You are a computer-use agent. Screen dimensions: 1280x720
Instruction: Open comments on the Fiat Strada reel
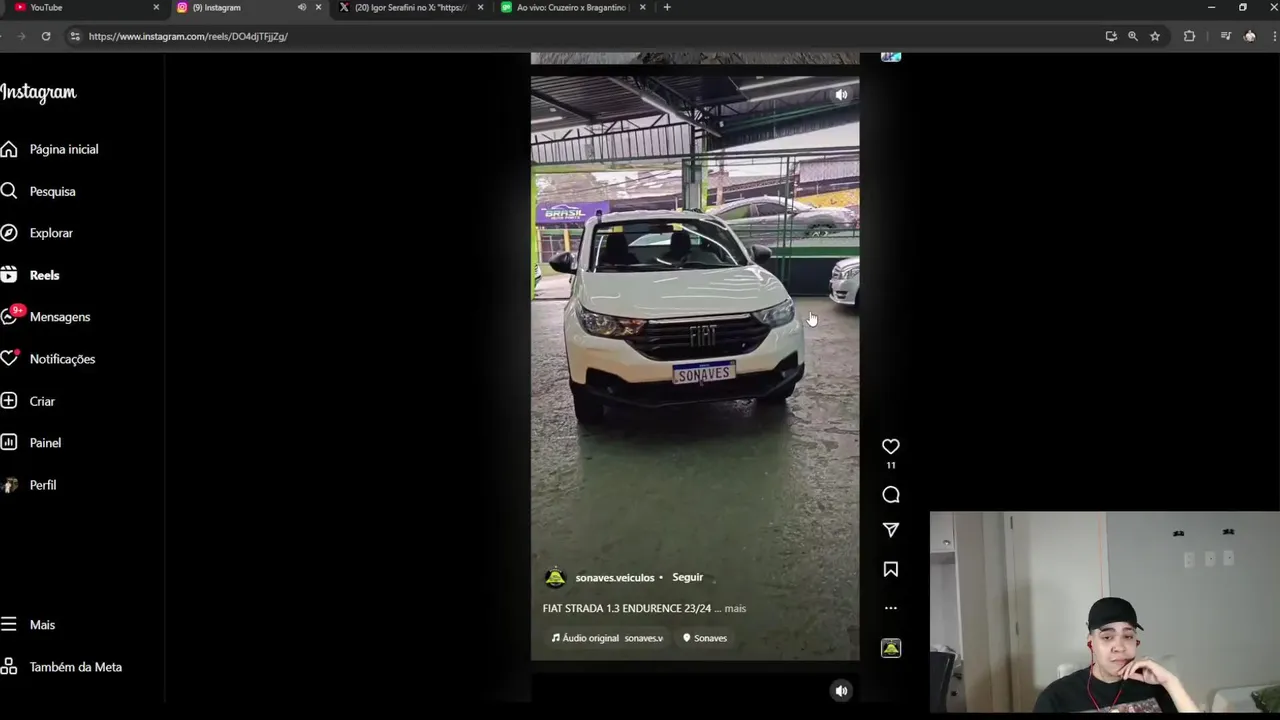click(890, 495)
